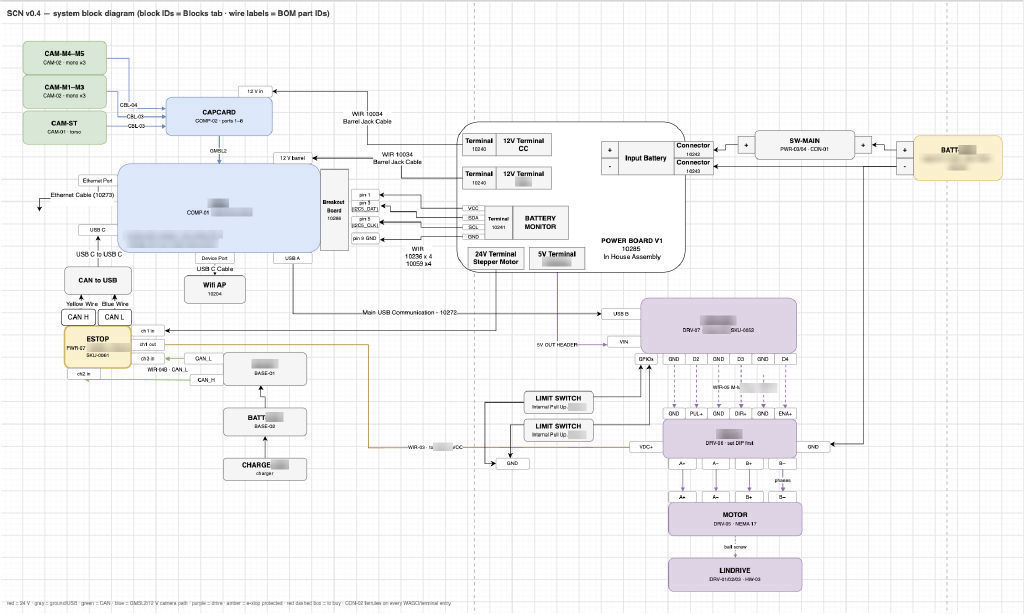This screenshot has height=614, width=1024.
Task: Click the D2 pin box
Action: tap(696, 359)
